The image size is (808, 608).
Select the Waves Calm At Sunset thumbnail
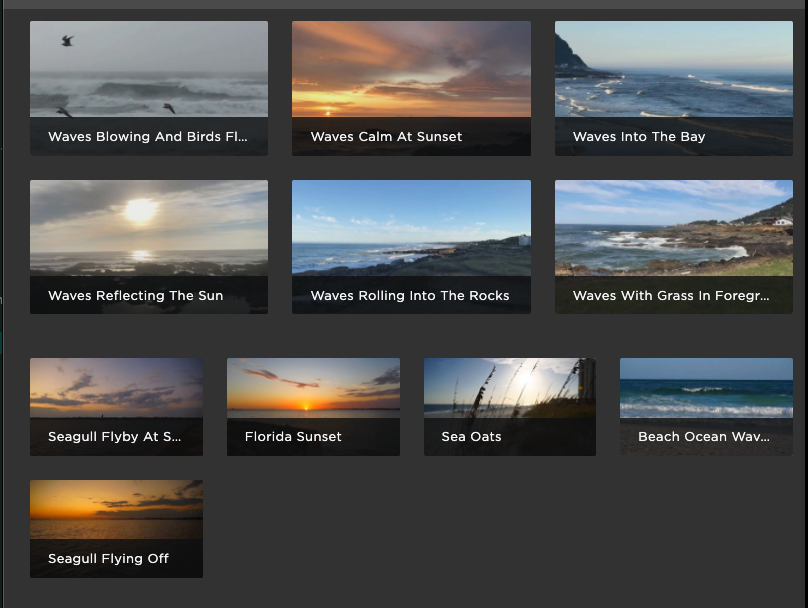411,88
